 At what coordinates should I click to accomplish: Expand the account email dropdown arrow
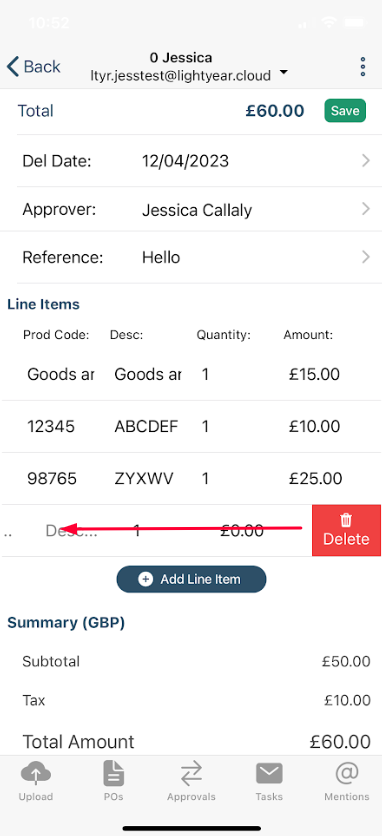click(284, 73)
